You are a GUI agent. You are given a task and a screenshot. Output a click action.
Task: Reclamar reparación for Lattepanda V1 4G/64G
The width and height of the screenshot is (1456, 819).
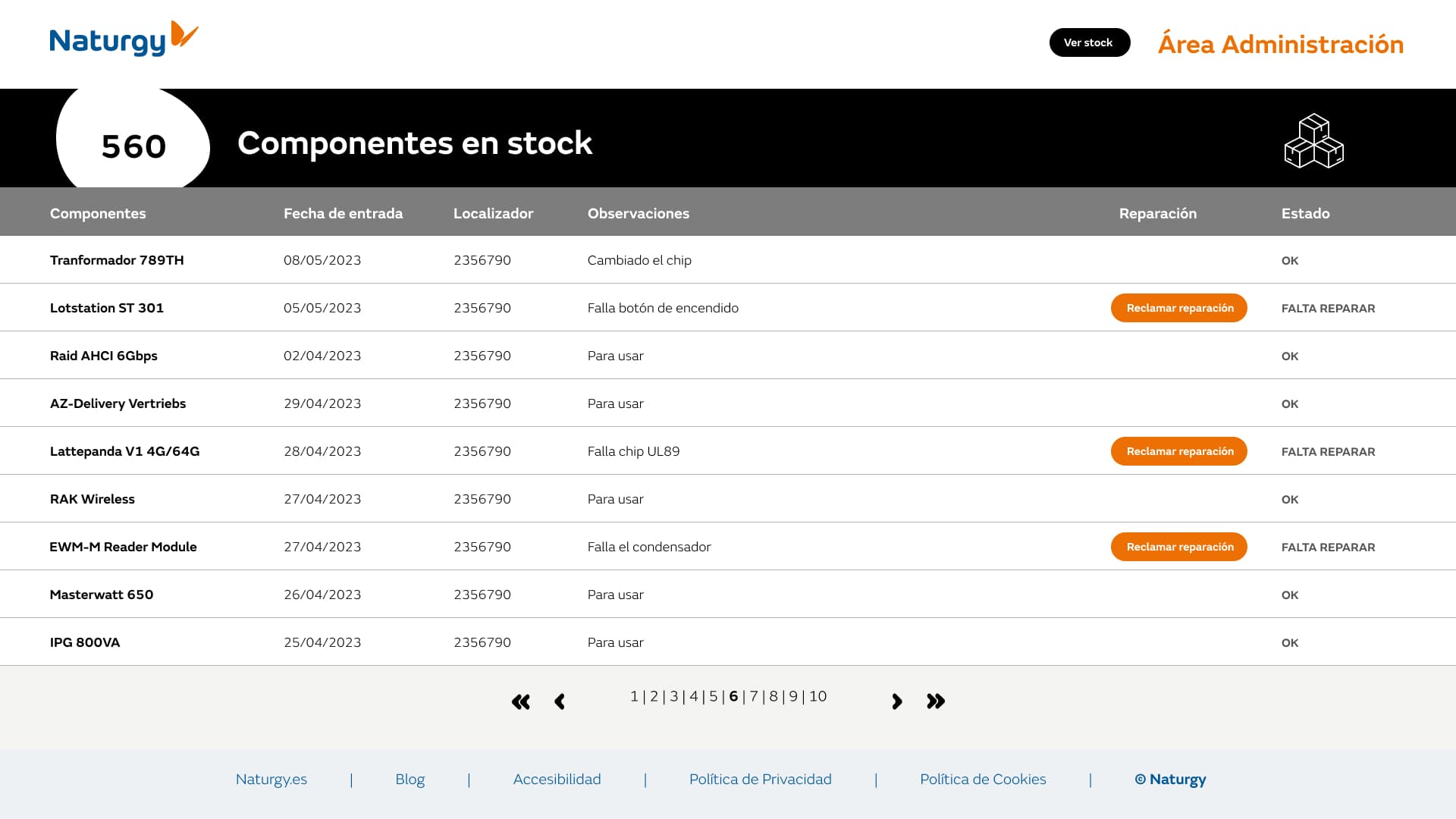click(x=1179, y=451)
